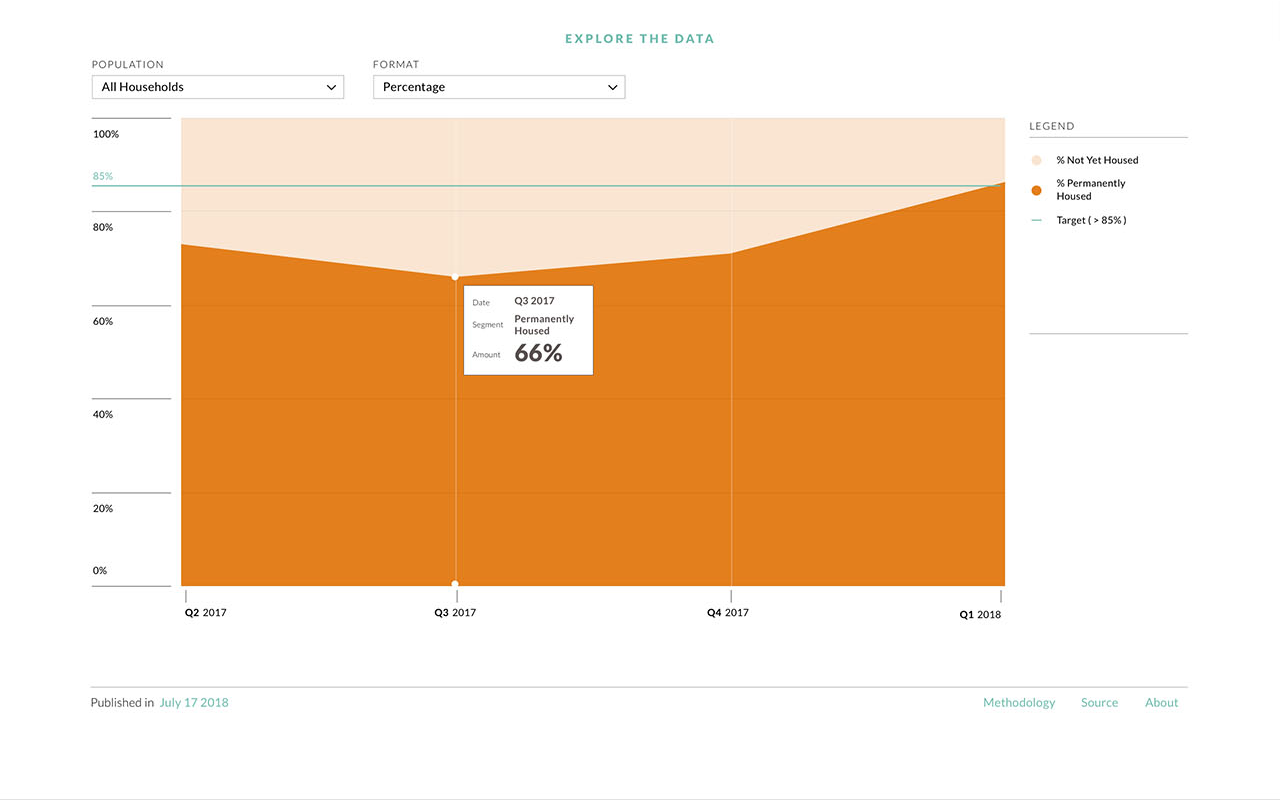Select the Q3 2017 data point marker
1280x800 pixels.
click(455, 278)
